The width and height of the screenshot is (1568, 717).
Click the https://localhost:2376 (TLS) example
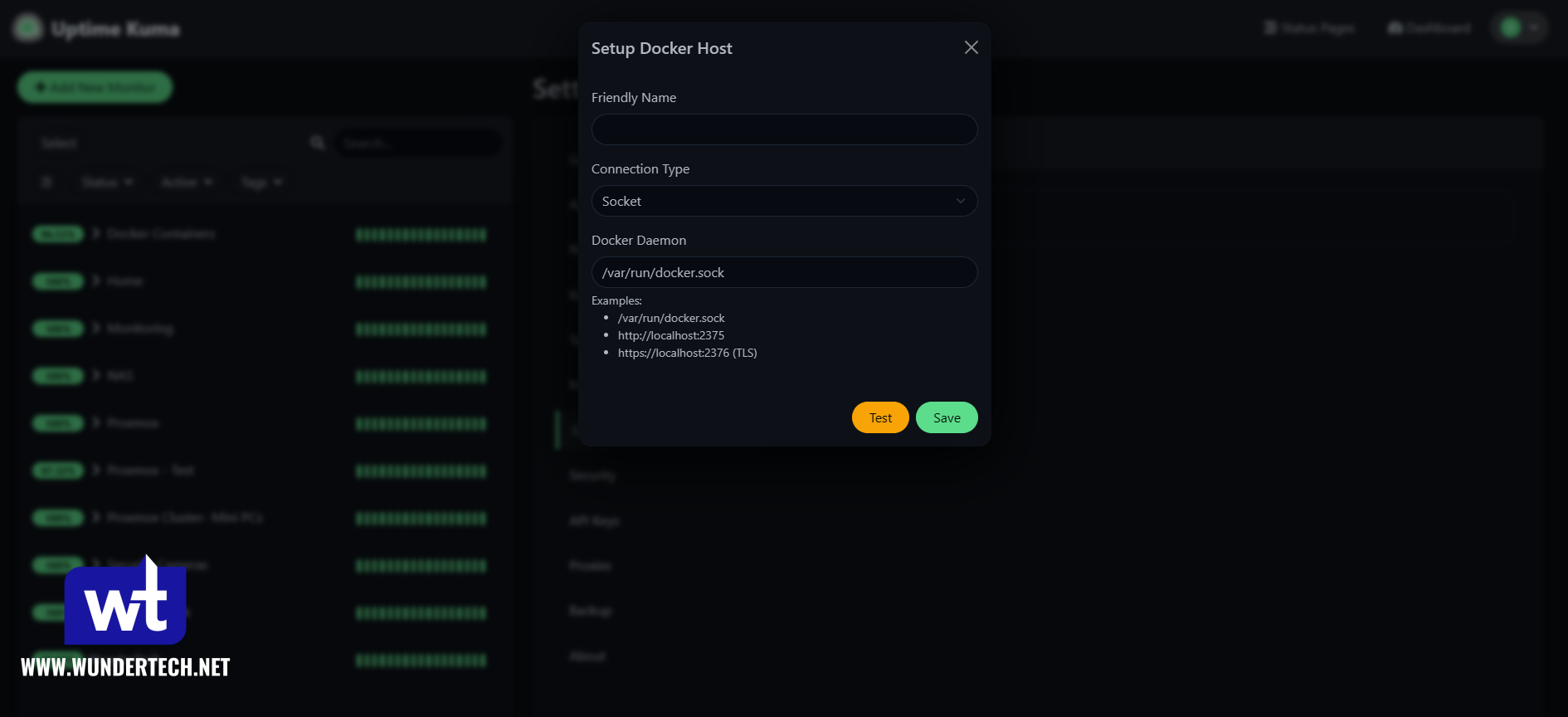click(x=687, y=353)
